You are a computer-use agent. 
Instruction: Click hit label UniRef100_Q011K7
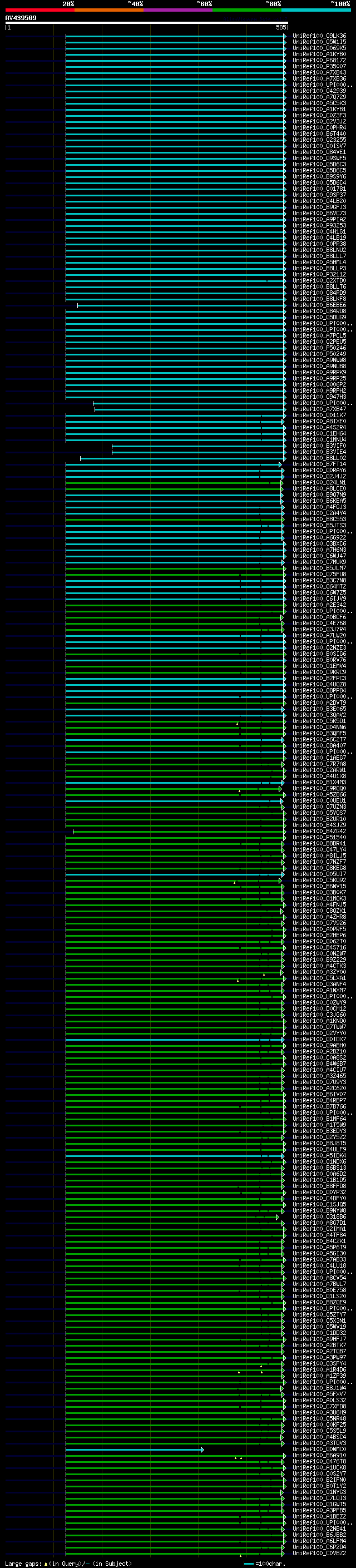tap(319, 415)
